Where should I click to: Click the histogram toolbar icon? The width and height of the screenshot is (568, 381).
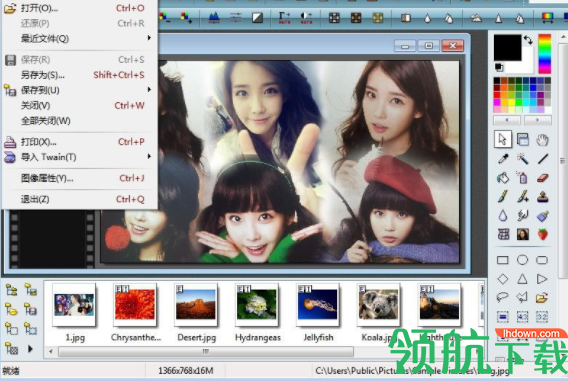click(214, 17)
